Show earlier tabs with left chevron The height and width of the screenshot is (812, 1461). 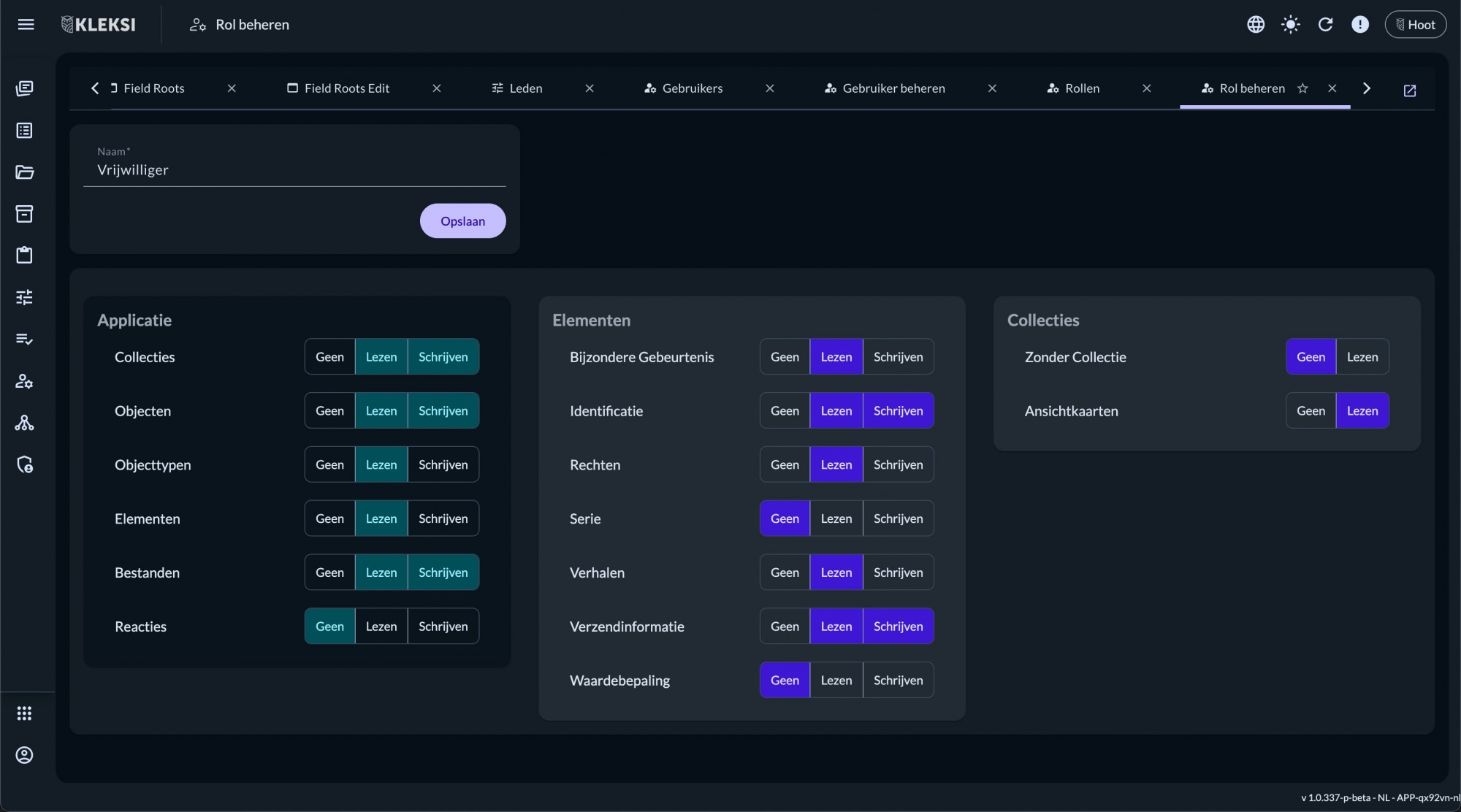pos(95,88)
